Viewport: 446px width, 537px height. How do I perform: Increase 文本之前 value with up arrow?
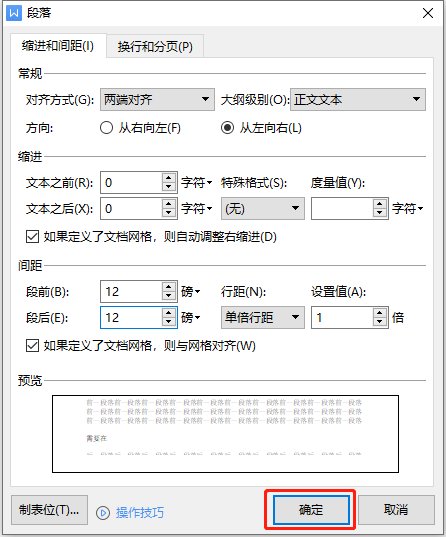pos(169,178)
